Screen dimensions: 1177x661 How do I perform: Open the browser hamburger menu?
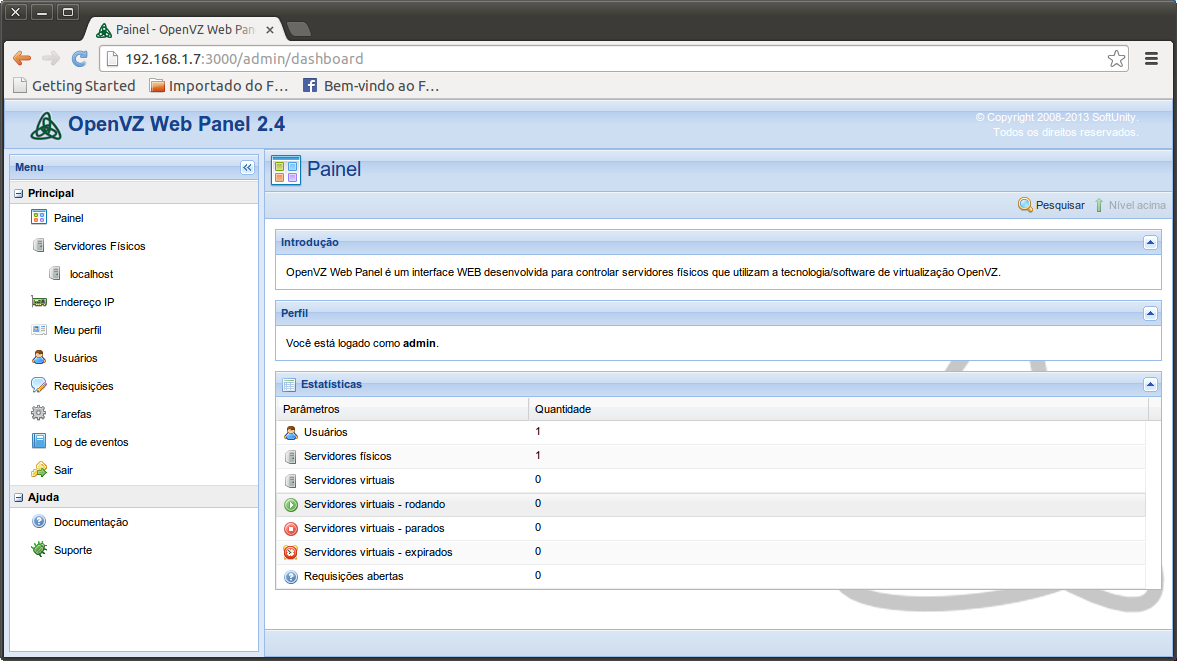[x=1151, y=59]
